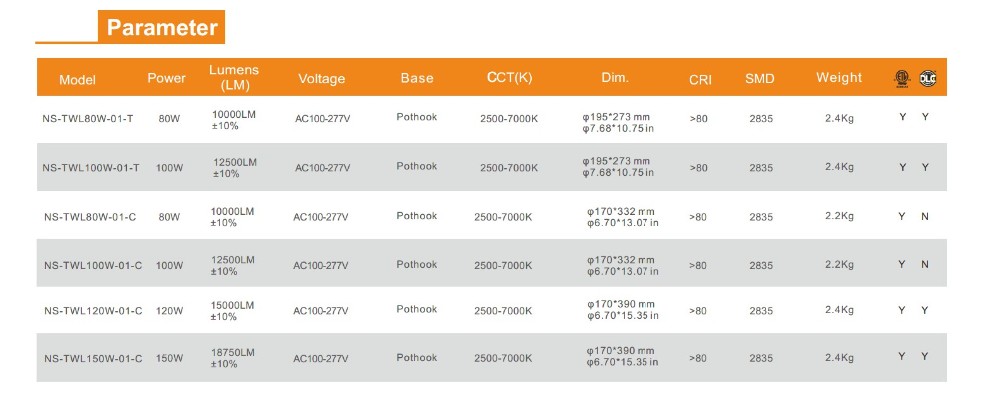Image resolution: width=1000 pixels, height=395 pixels.
Task: Click the 18750LM lumens value
Action: click(x=232, y=352)
